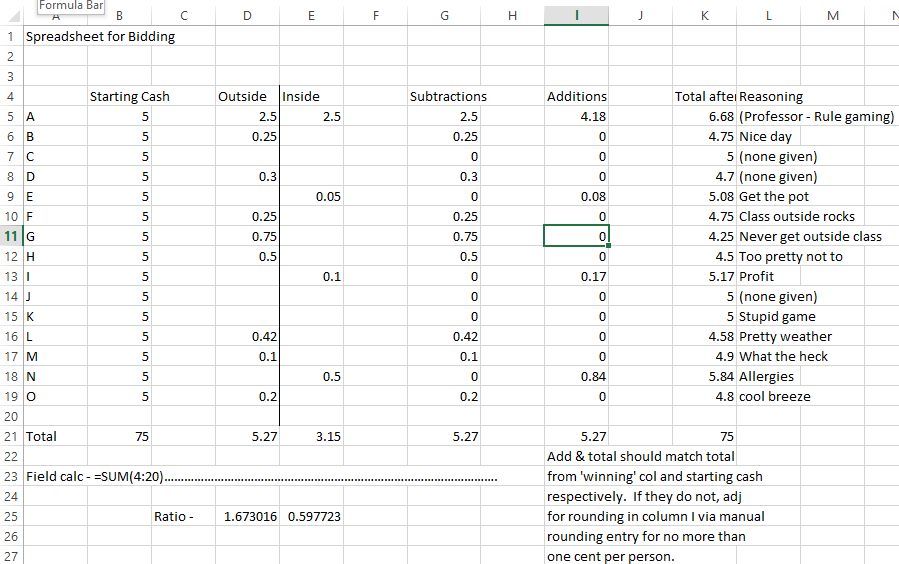Click the 'Reasoning' header cell
899x564 pixels.
(x=770, y=97)
